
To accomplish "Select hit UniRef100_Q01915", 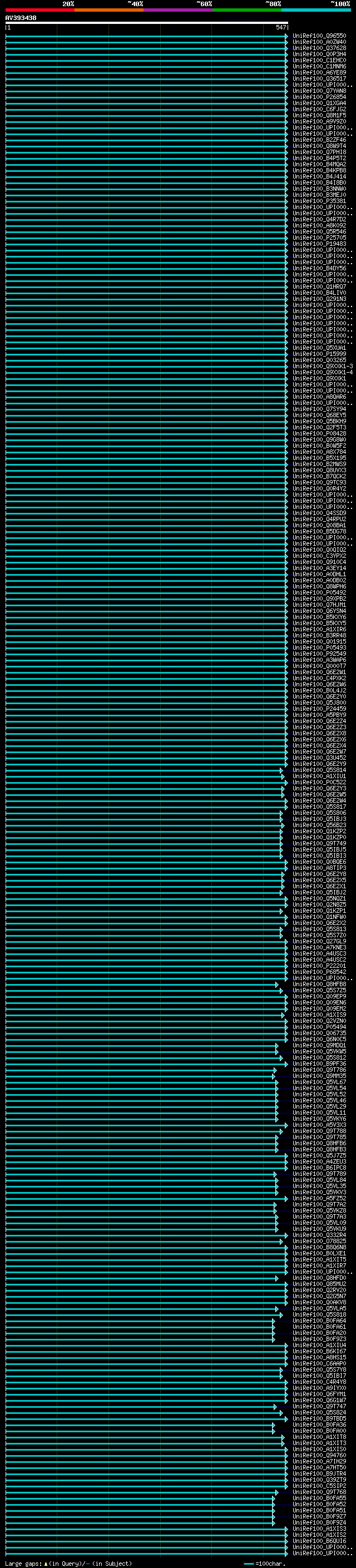I will [319, 641].
